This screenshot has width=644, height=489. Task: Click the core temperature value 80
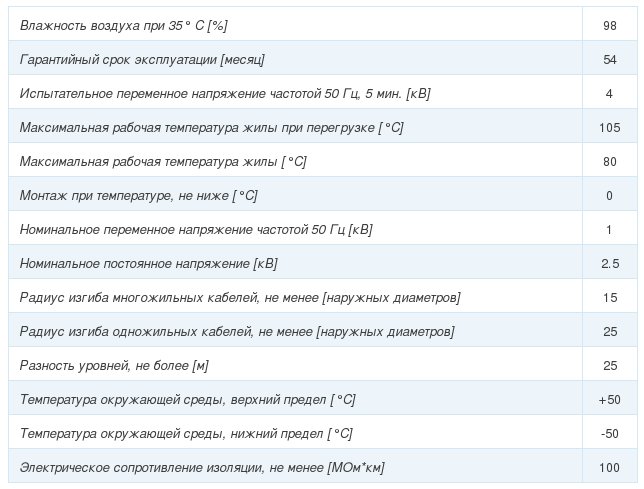(609, 162)
